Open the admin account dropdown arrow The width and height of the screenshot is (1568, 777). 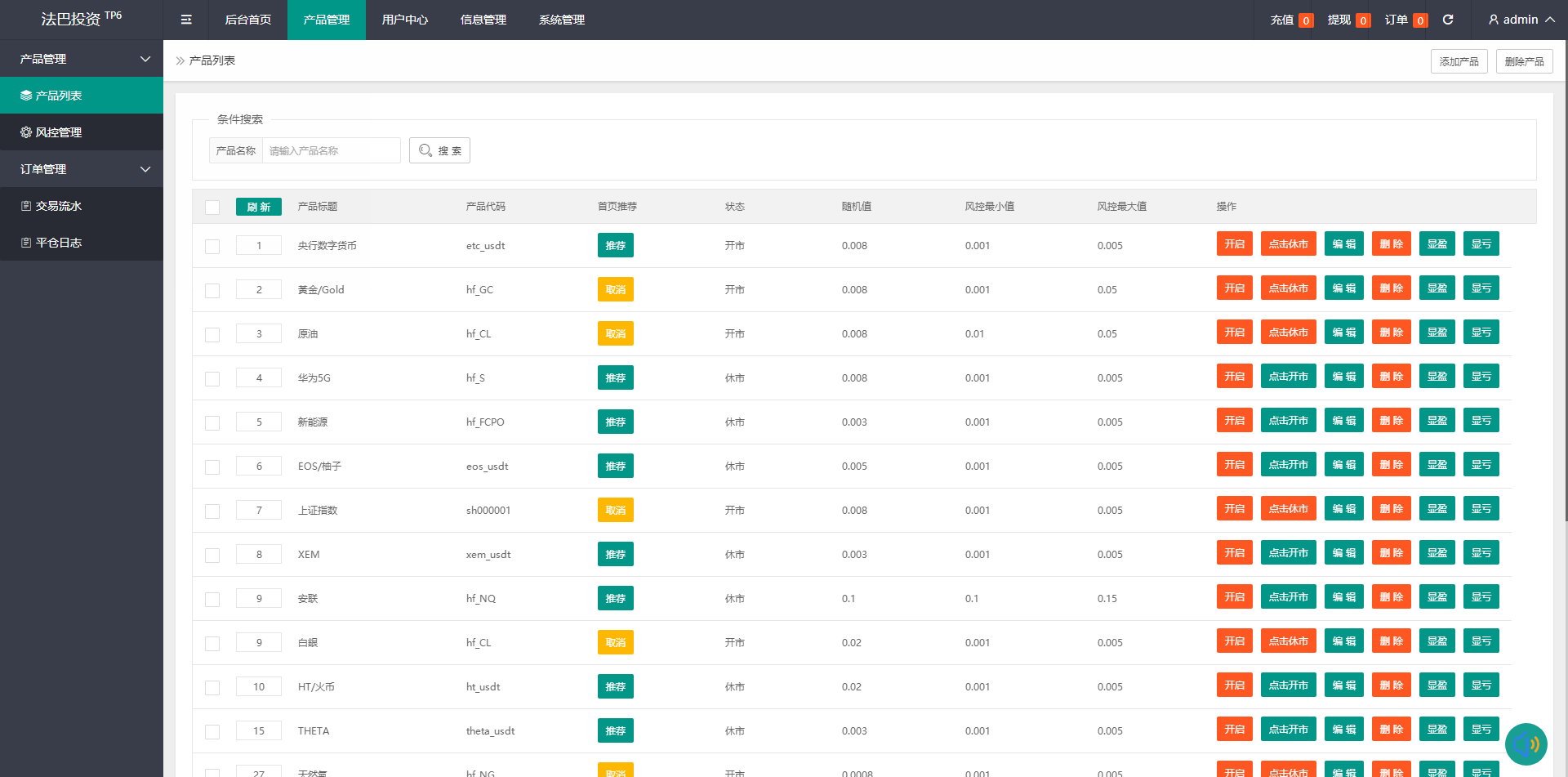coord(1550,20)
